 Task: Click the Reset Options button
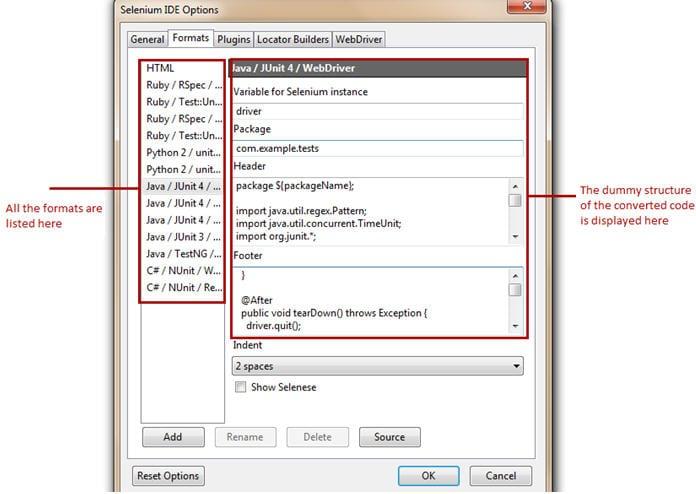pos(168,476)
